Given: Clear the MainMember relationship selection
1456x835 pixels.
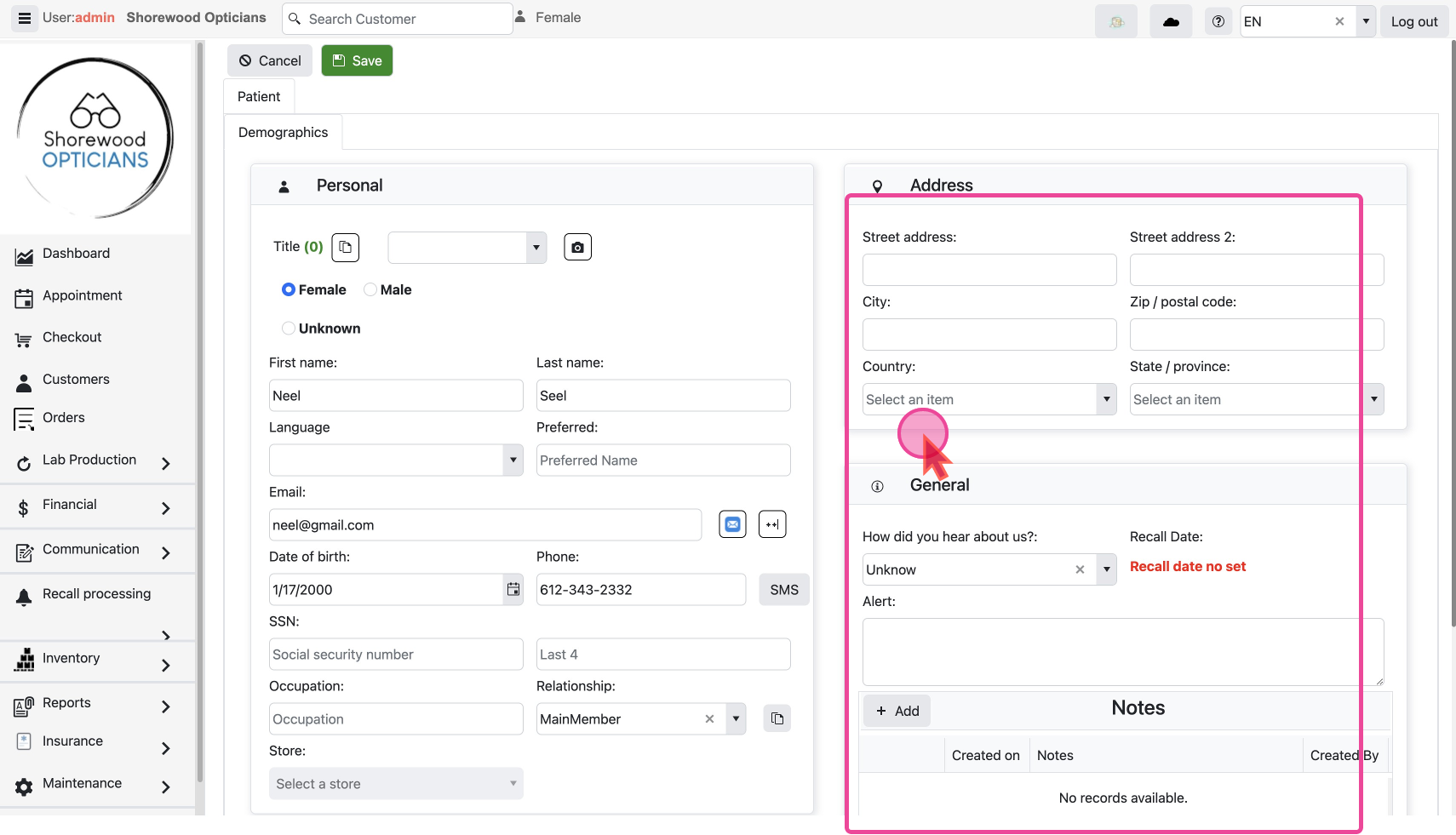Looking at the screenshot, I should [x=709, y=719].
